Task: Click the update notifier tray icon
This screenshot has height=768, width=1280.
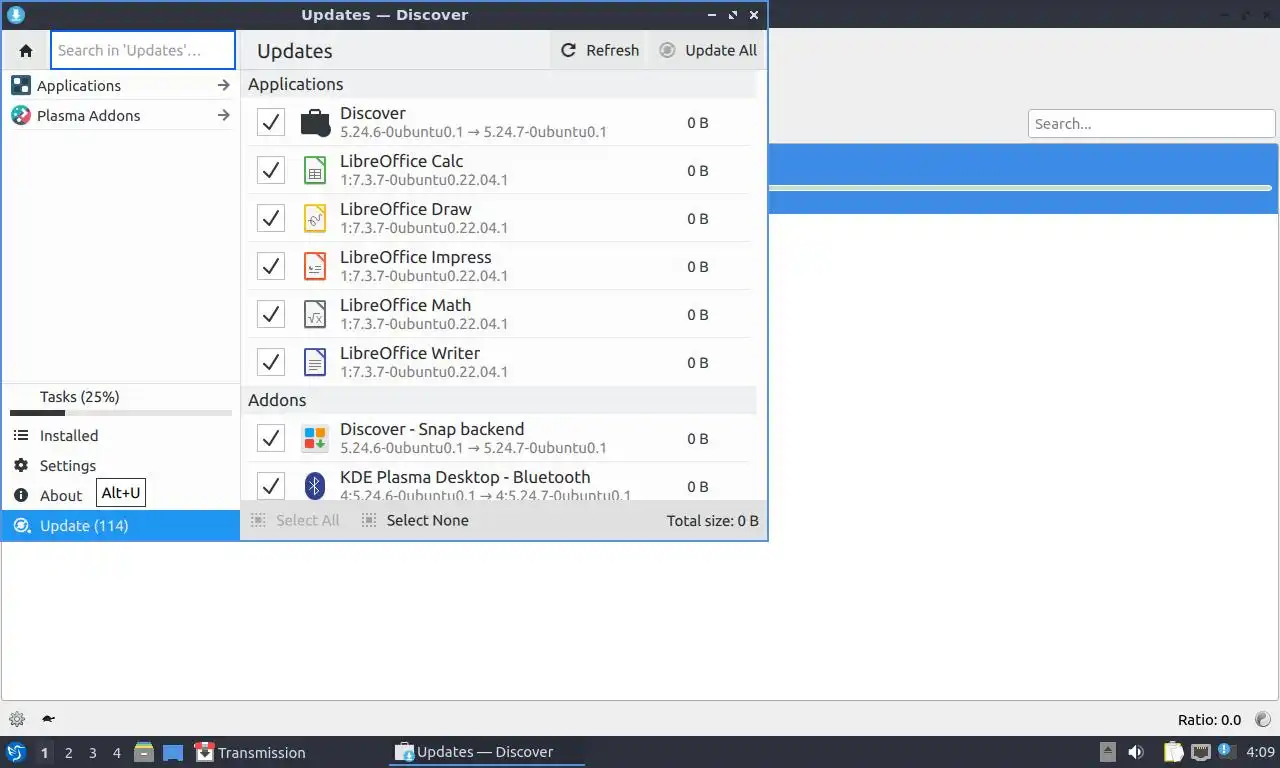Action: click(x=1225, y=751)
